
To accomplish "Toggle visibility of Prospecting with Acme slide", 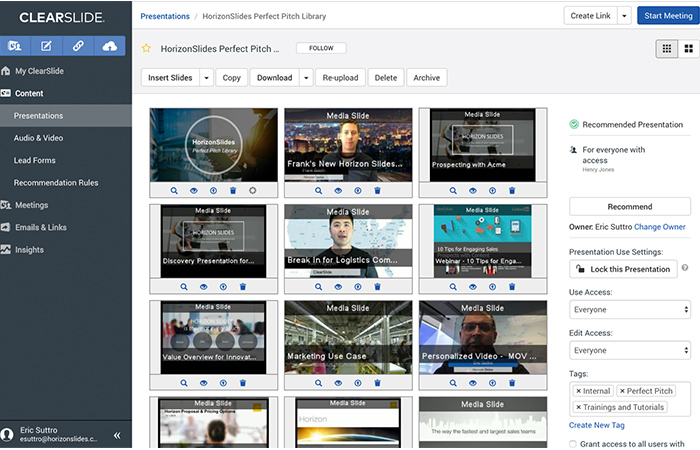I will (473, 191).
